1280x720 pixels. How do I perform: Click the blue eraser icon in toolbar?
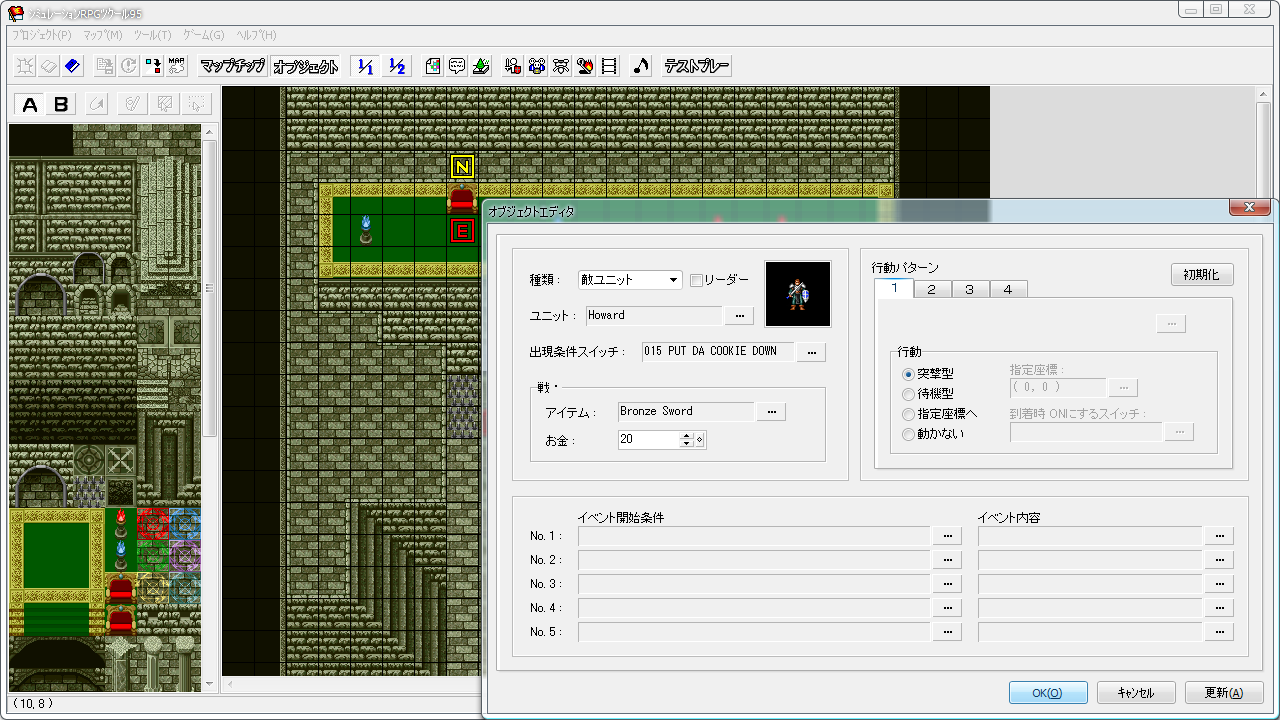click(72, 67)
